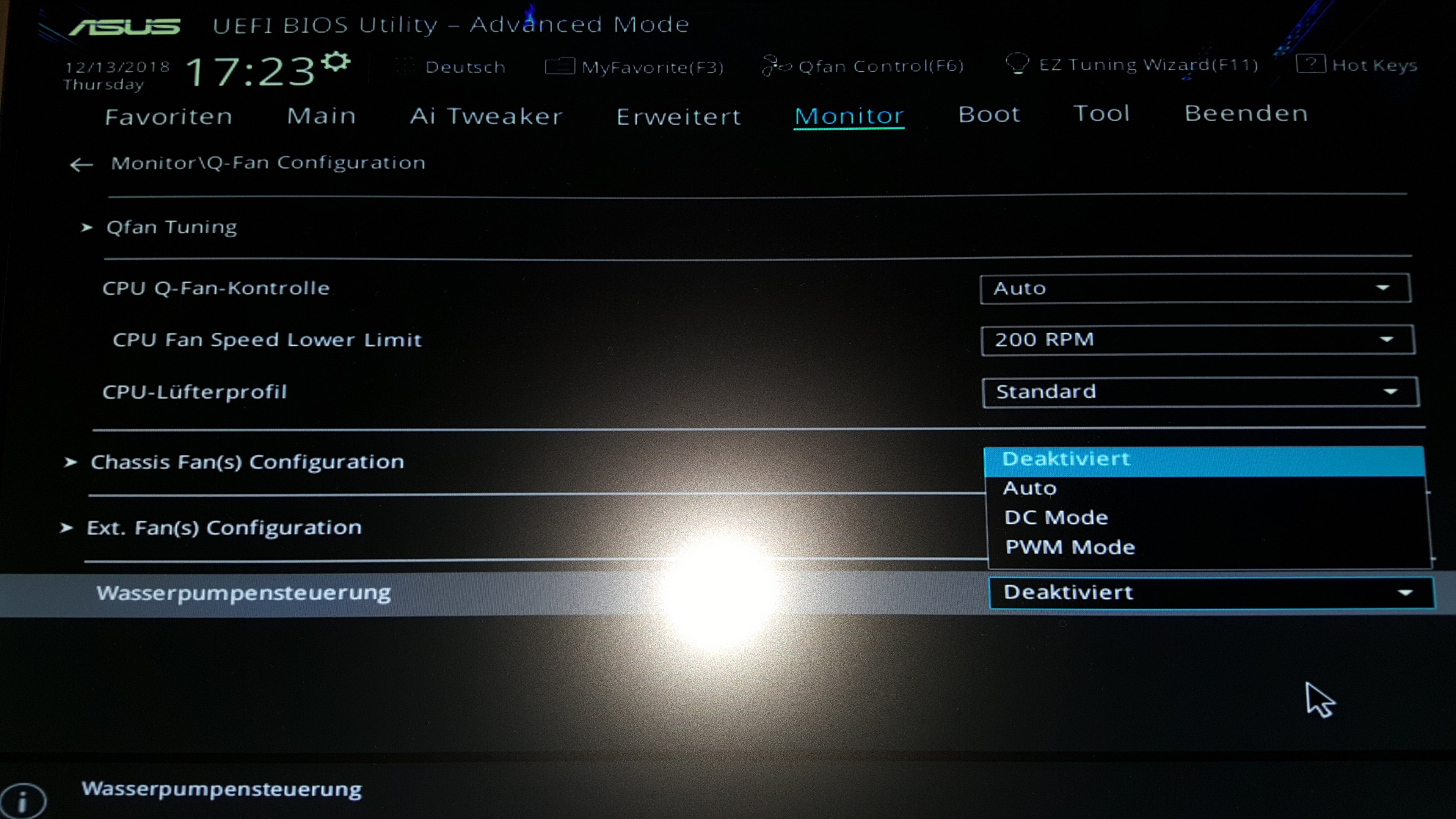Select Auto in the pump control list

tap(1030, 488)
